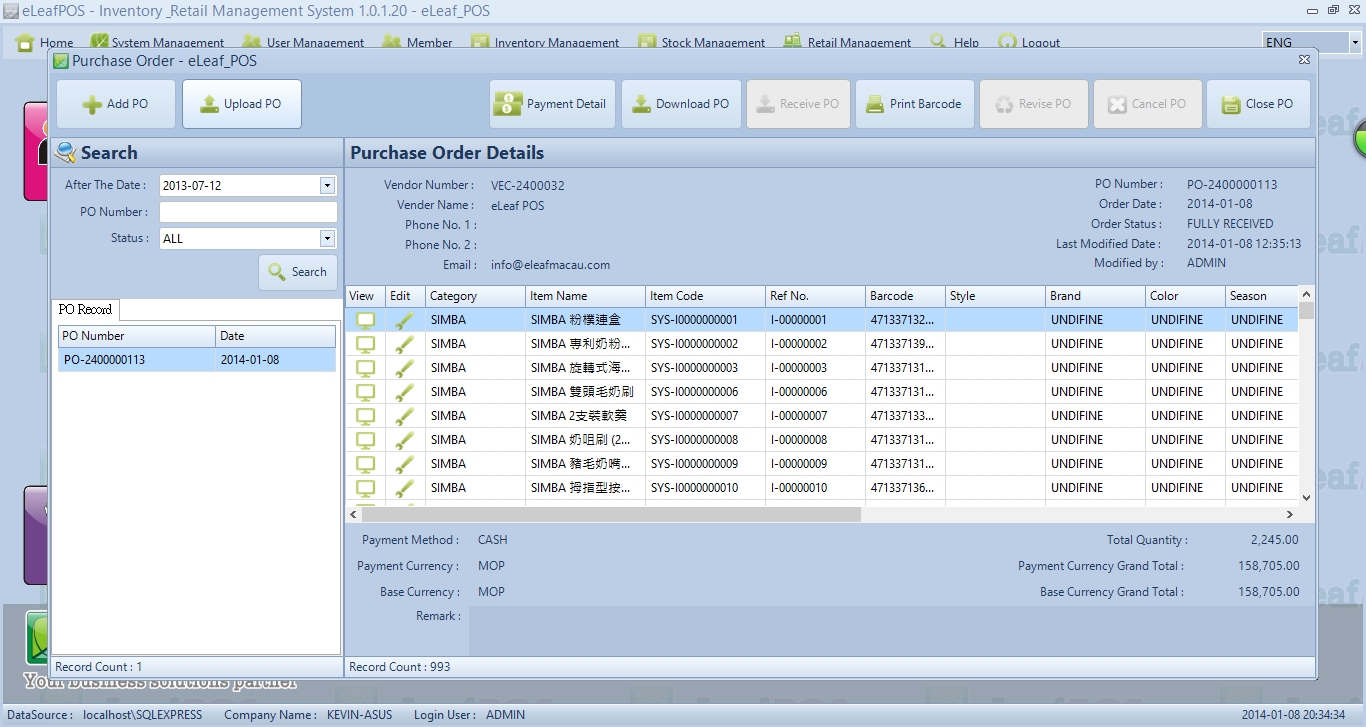Open the Status ALL dropdown
Viewport: 1366px width, 727px height.
coord(327,239)
